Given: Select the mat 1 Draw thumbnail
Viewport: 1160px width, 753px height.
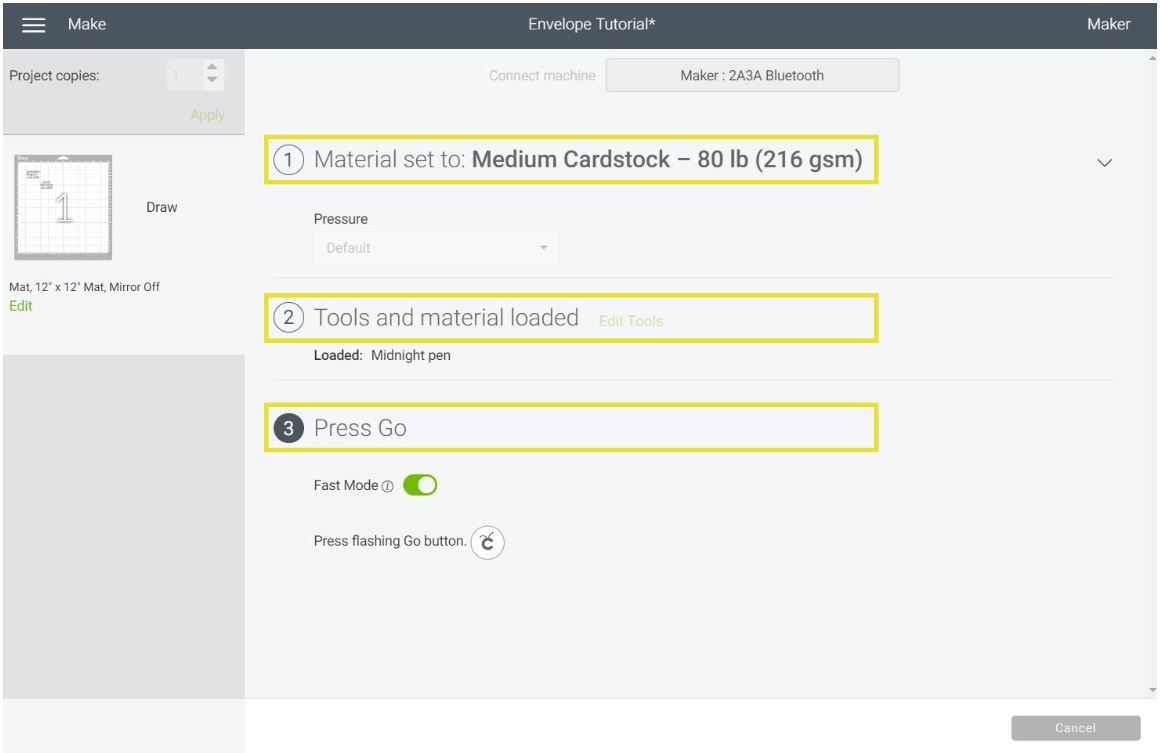Looking at the screenshot, I should click(x=64, y=207).
